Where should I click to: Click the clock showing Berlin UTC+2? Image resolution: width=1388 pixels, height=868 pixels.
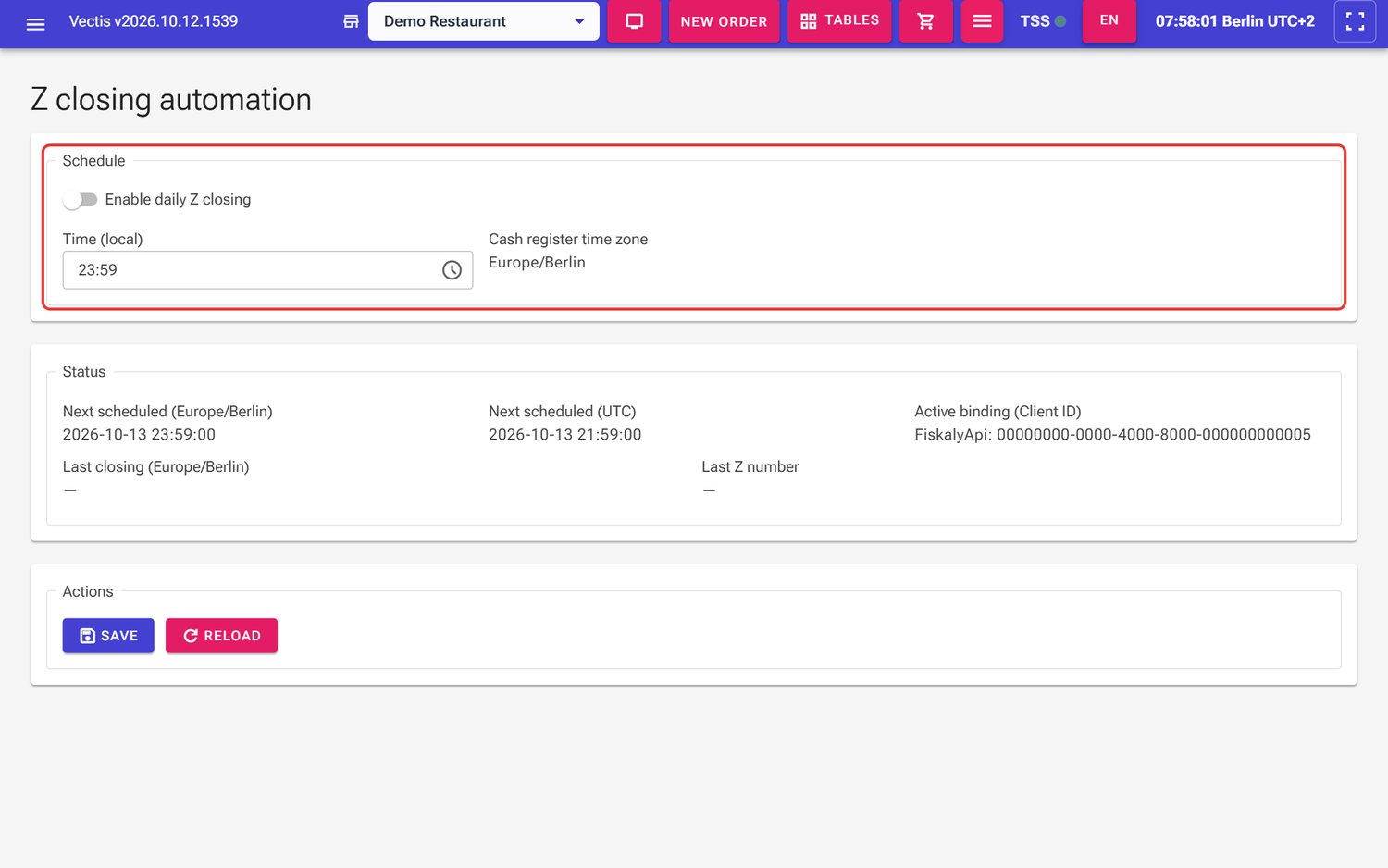tap(1234, 21)
